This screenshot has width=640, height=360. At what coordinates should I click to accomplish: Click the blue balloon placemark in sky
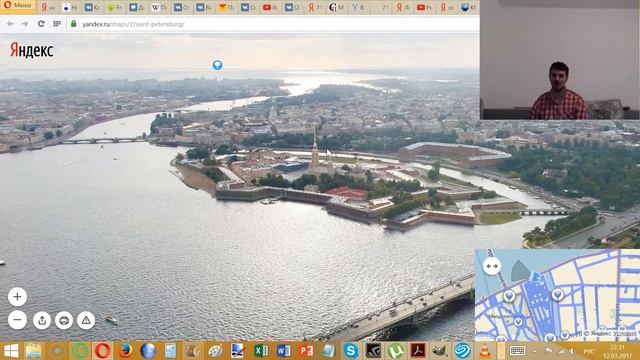pyautogui.click(x=218, y=65)
